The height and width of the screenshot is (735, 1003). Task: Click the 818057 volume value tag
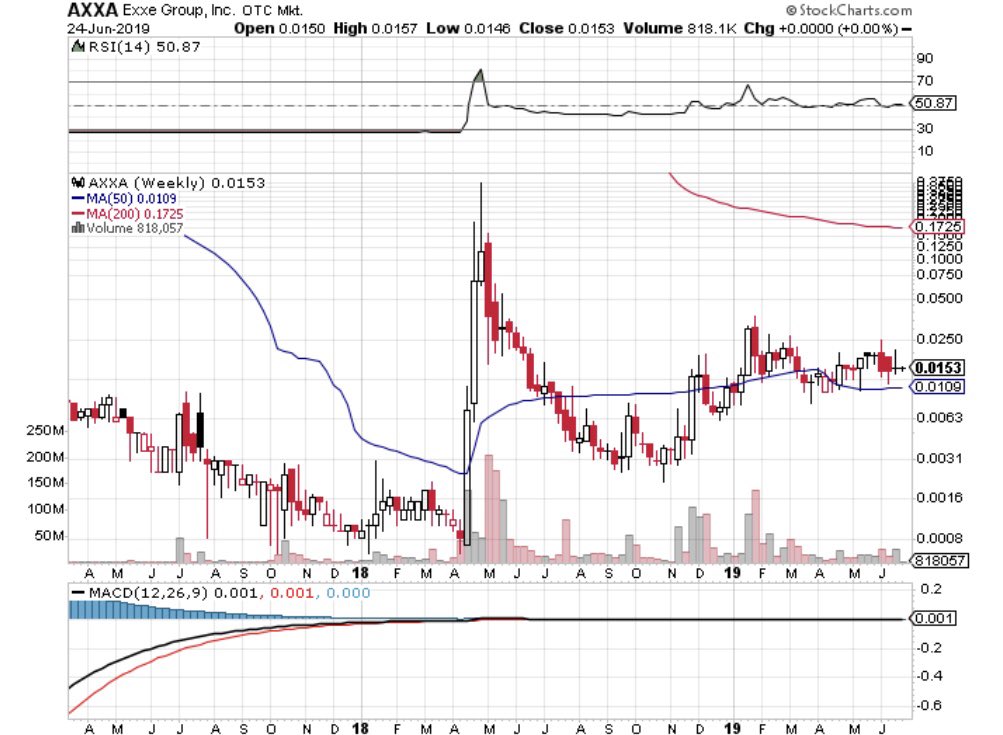click(x=939, y=560)
